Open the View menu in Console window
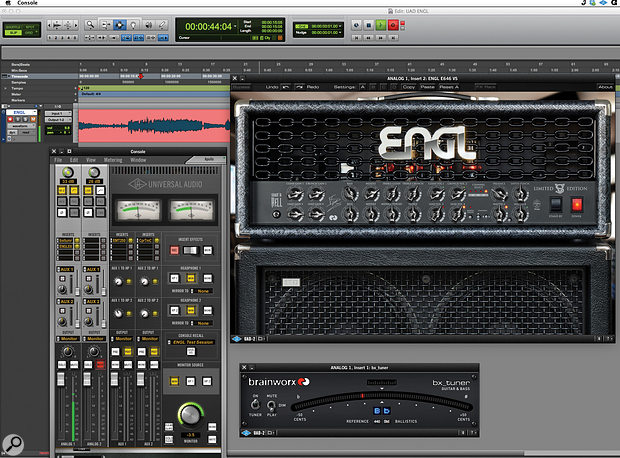Image resolution: width=620 pixels, height=458 pixels. (x=91, y=160)
